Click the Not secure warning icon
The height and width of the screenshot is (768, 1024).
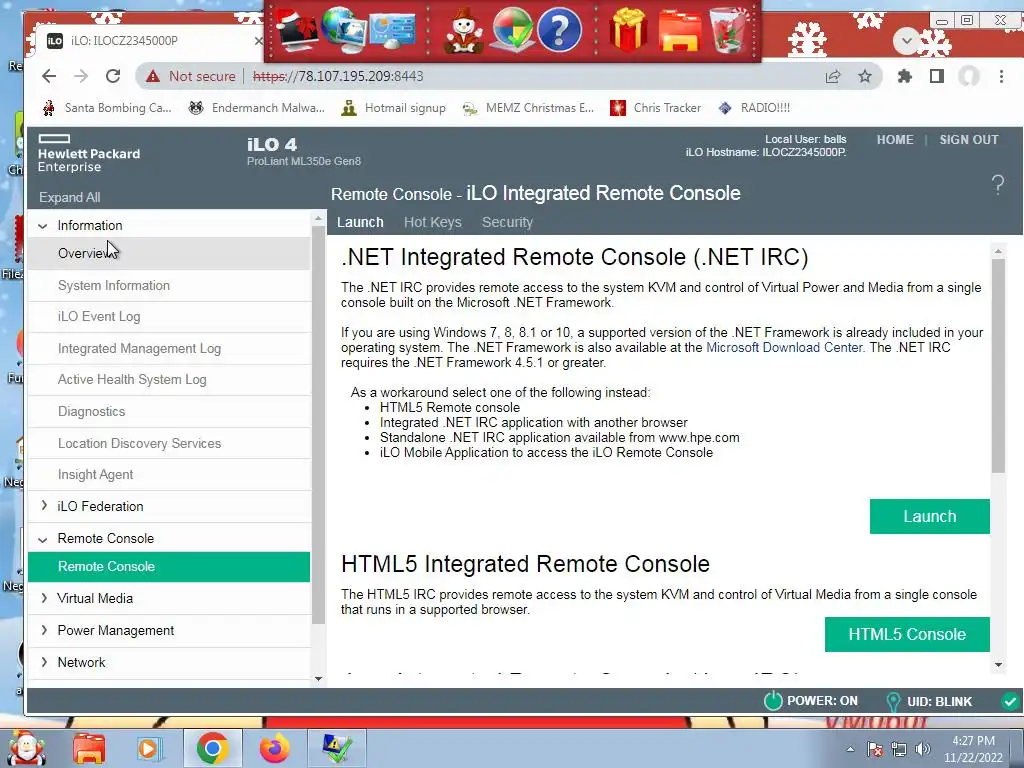coord(153,76)
